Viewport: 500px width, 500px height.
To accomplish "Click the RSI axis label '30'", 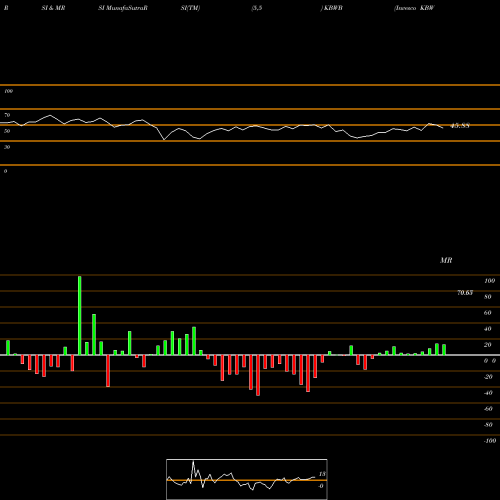I will (x=7, y=147).
